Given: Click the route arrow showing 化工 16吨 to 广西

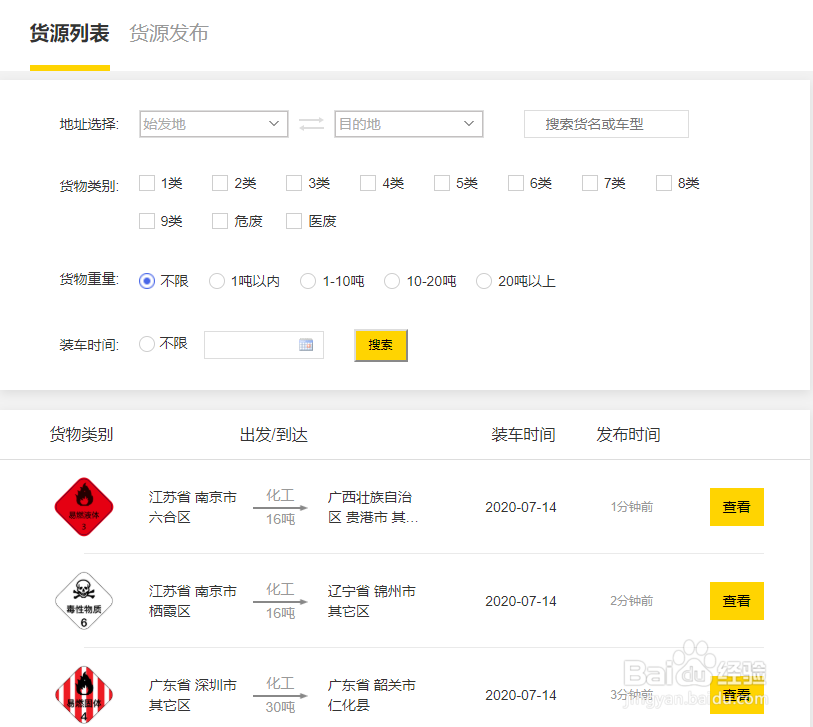Looking at the screenshot, I should (280, 507).
